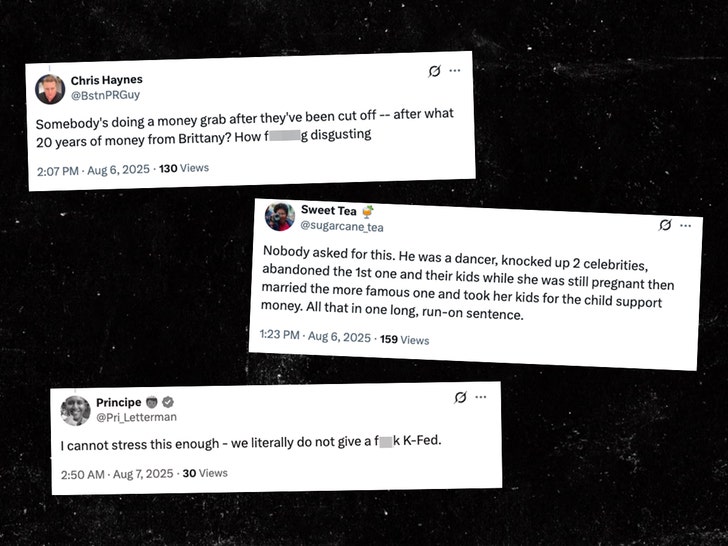Click the Grok icon on Sweet Tea's tweet
Viewport: 728px width, 546px height.
(664, 225)
